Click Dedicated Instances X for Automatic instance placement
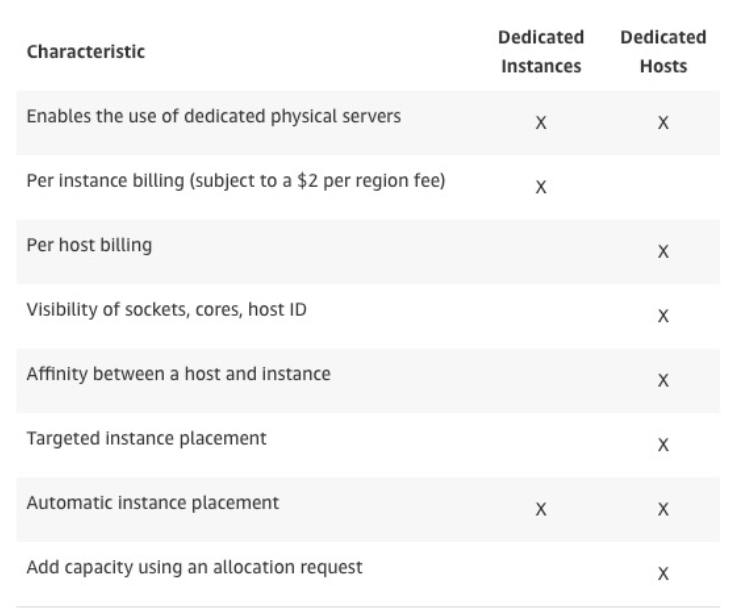Image resolution: width=748 pixels, height=616 pixels. click(x=540, y=509)
